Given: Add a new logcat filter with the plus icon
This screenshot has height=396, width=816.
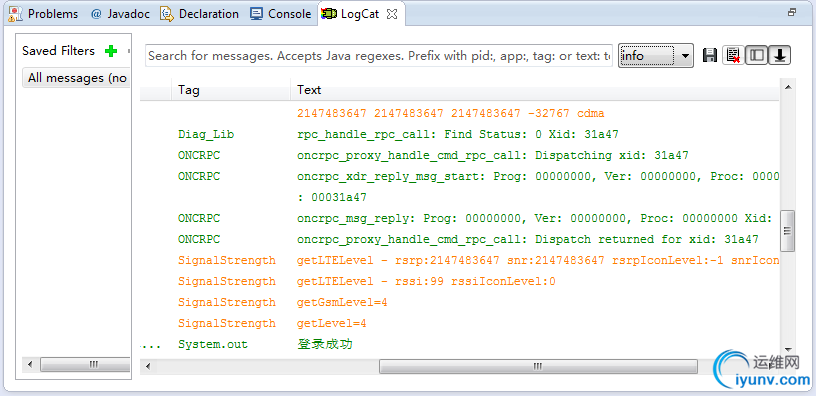Looking at the screenshot, I should (111, 51).
